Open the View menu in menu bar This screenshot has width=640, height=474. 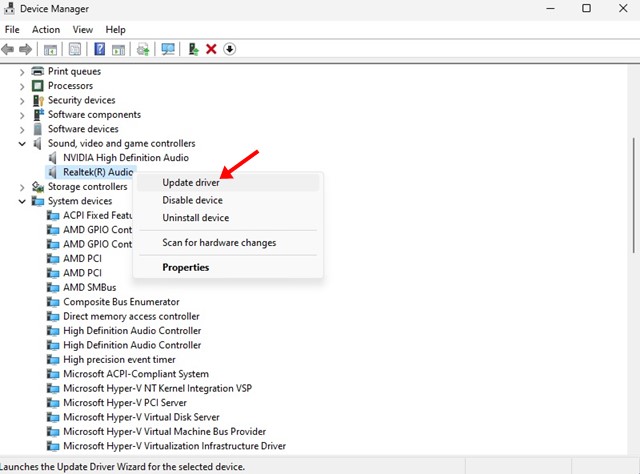[82, 30]
